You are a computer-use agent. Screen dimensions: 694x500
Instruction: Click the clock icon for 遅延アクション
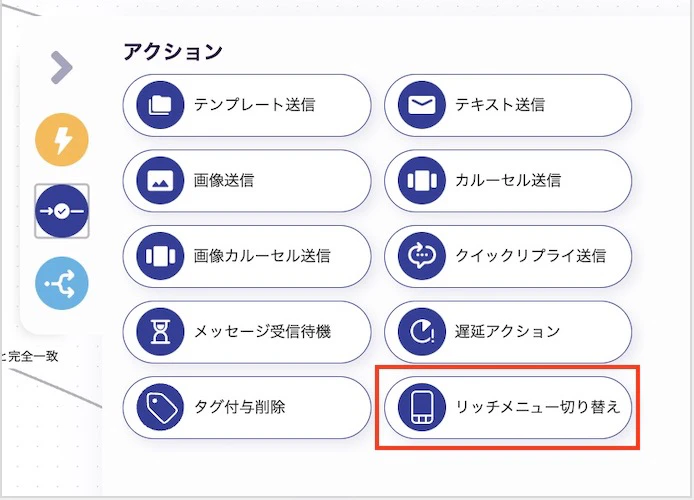tap(421, 332)
